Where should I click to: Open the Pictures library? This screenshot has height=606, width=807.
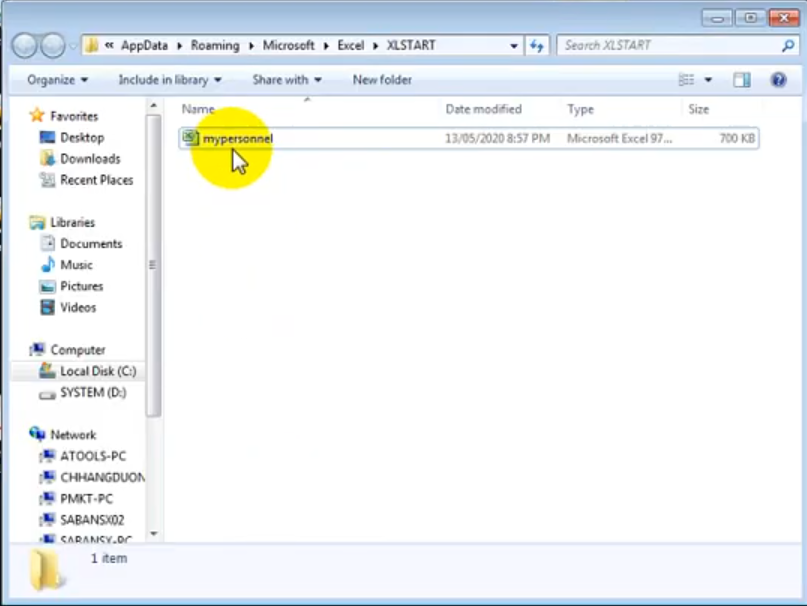82,286
